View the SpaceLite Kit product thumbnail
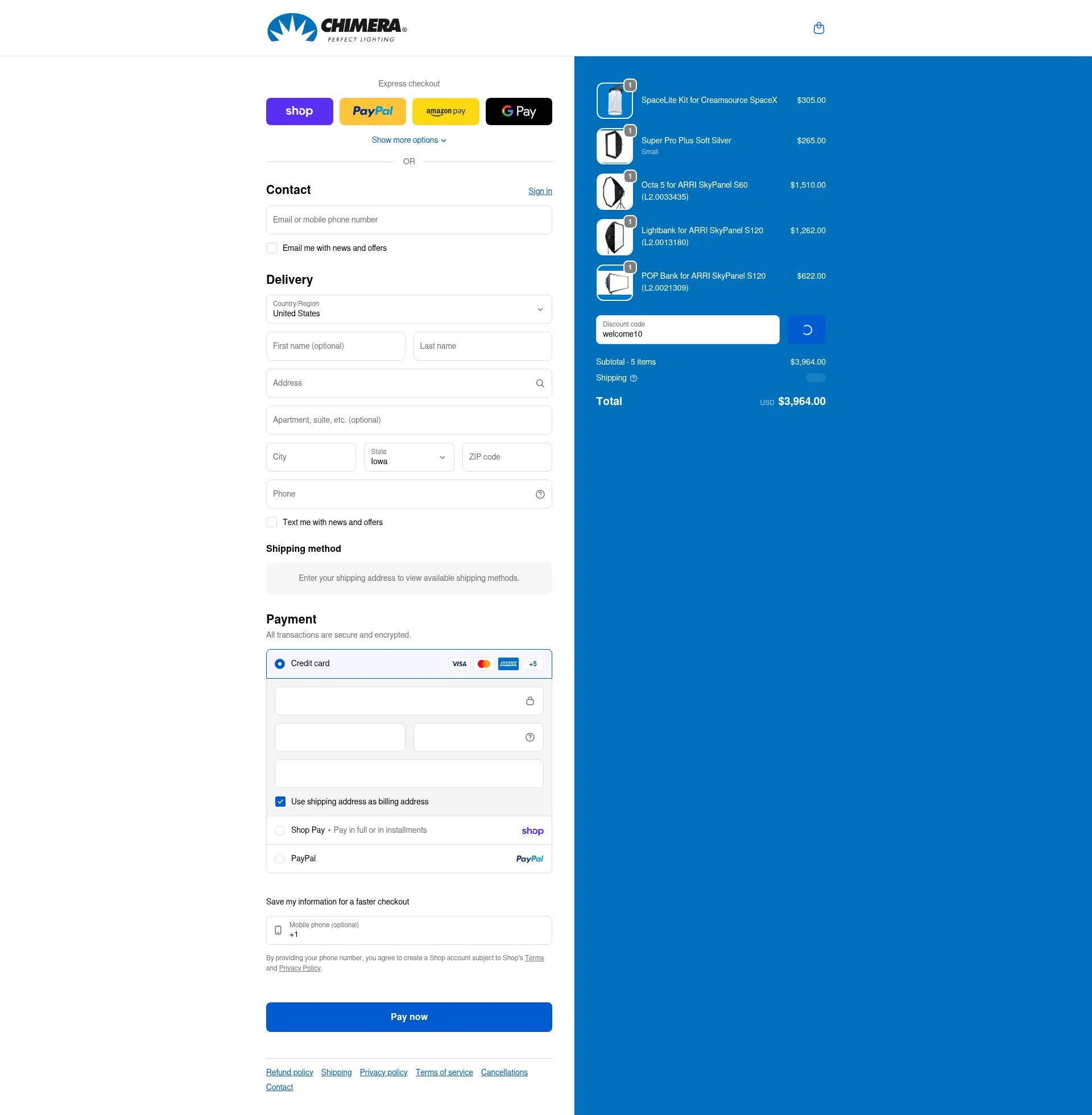1092x1115 pixels. (x=614, y=100)
